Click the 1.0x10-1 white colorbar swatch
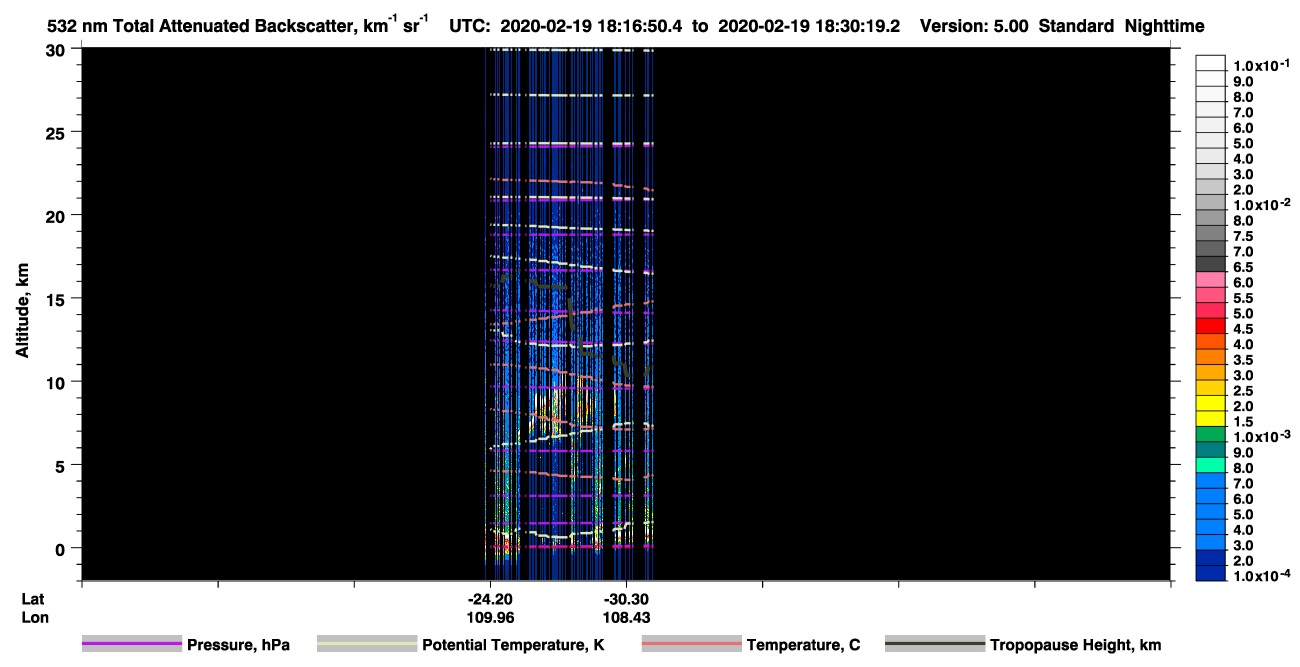The image size is (1300, 667). click(1211, 63)
